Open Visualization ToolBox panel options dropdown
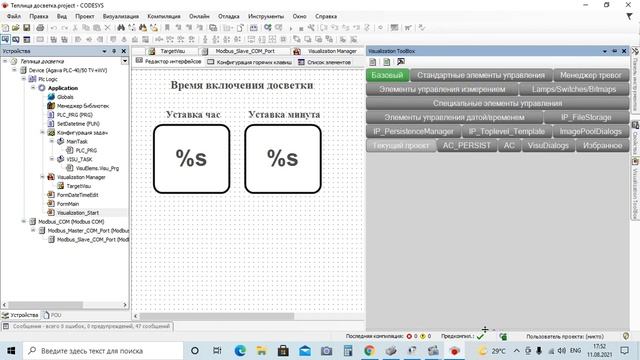This screenshot has width=640, height=360. 604,51
